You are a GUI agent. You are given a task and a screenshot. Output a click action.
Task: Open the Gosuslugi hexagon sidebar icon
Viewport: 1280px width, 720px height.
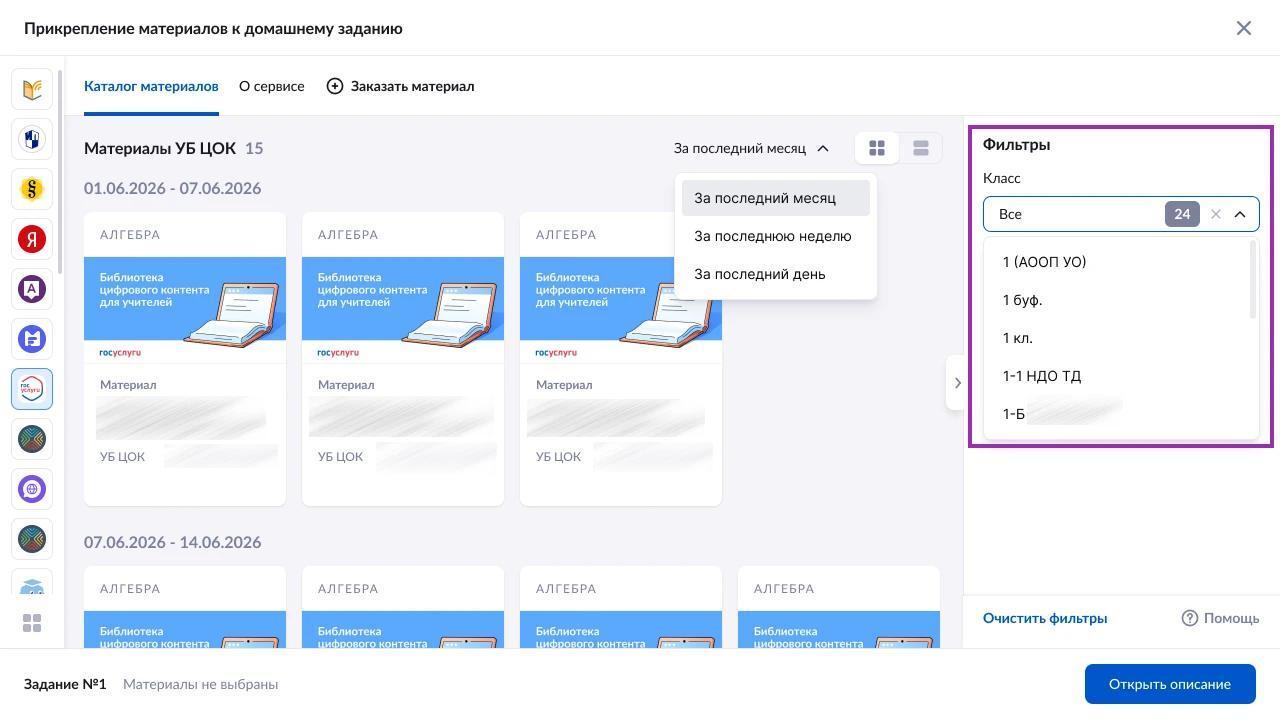click(x=32, y=389)
